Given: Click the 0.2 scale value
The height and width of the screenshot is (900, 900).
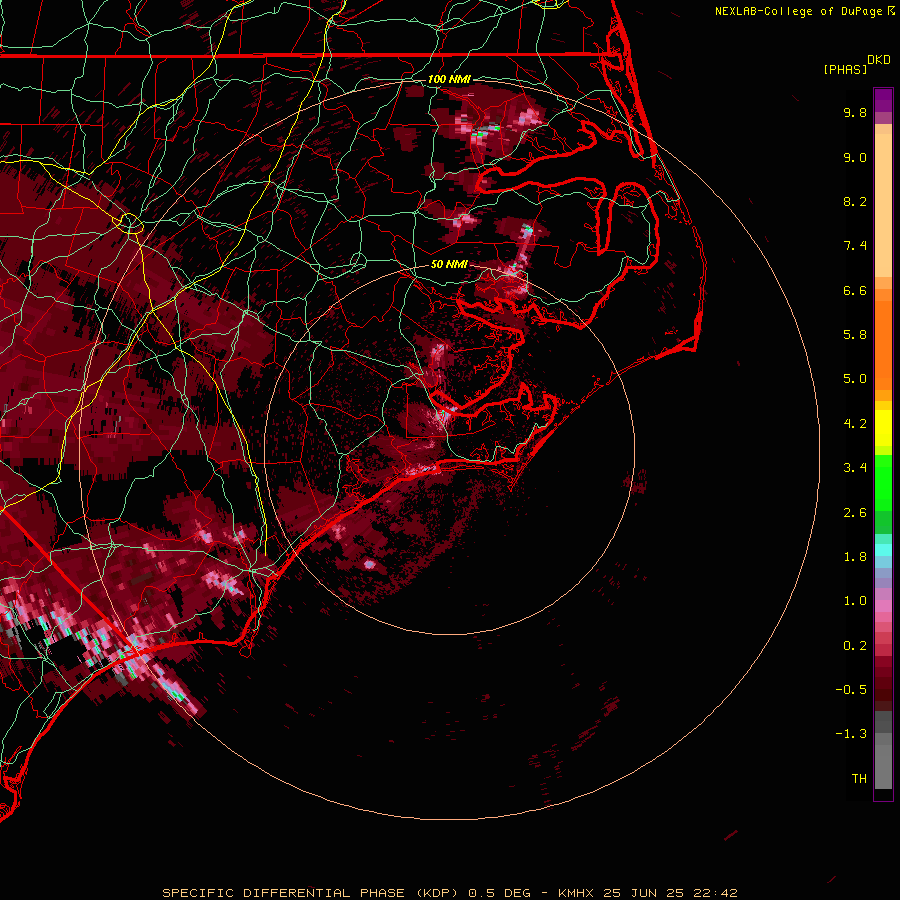Looking at the screenshot, I should [855, 646].
